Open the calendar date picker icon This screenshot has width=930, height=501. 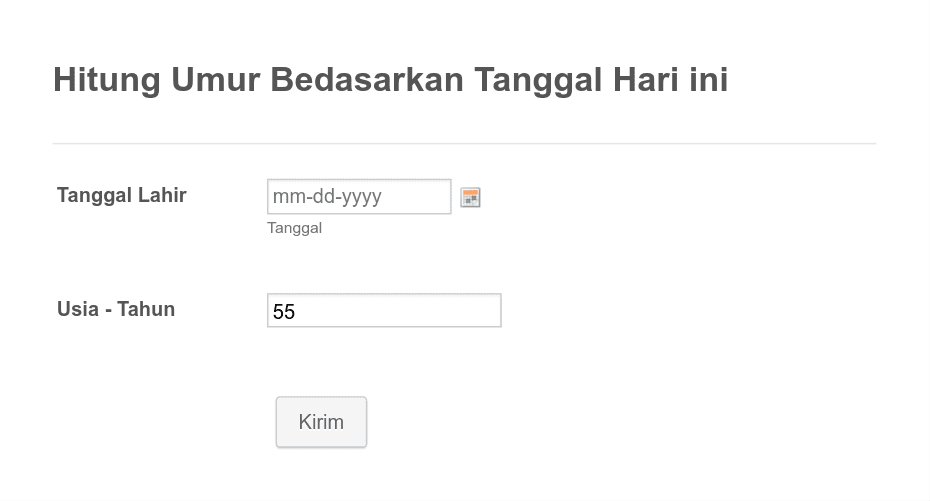(x=470, y=197)
